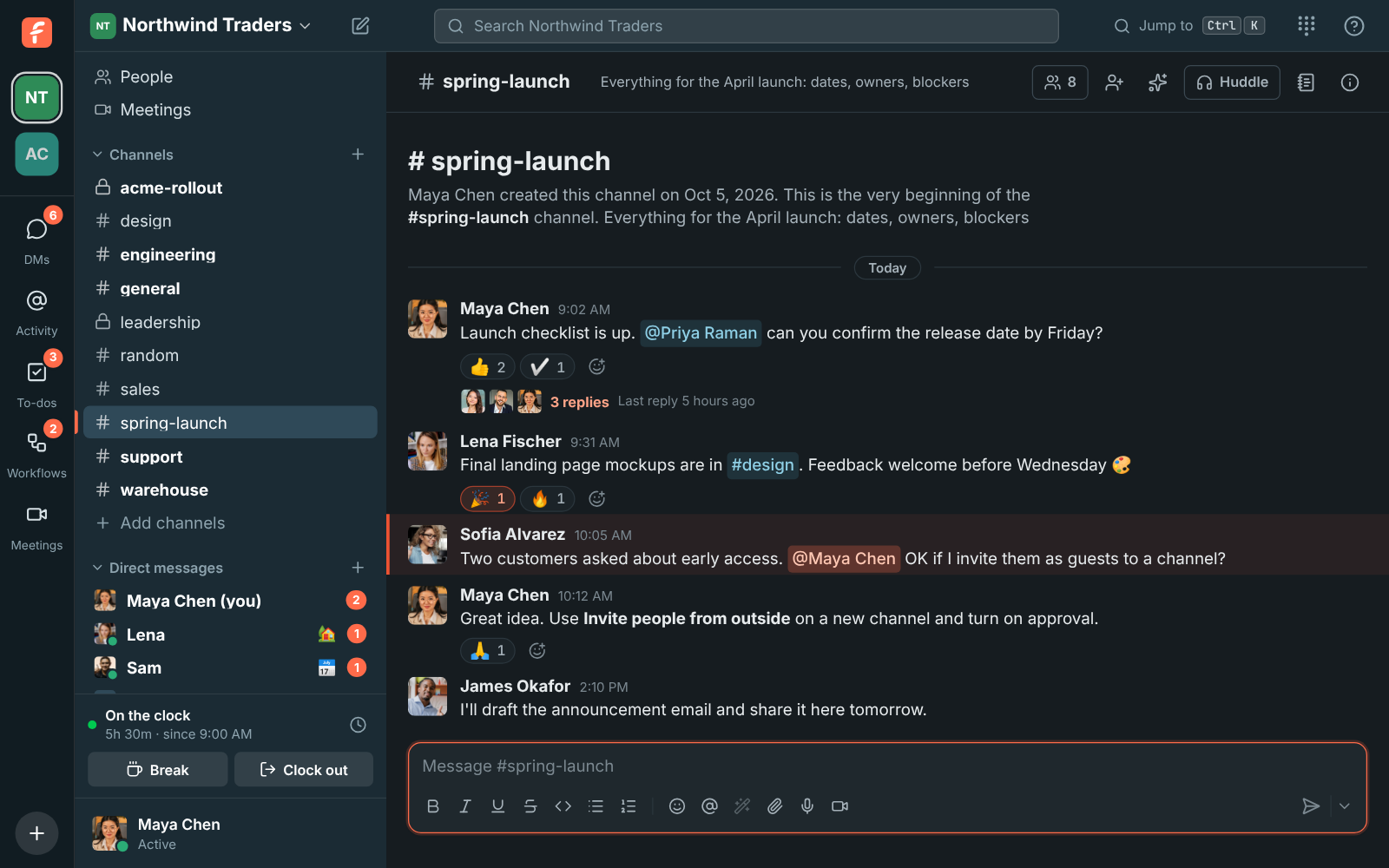Screen dimensions: 1389x868
Task: Open the 3 replies thread
Action: (x=579, y=402)
